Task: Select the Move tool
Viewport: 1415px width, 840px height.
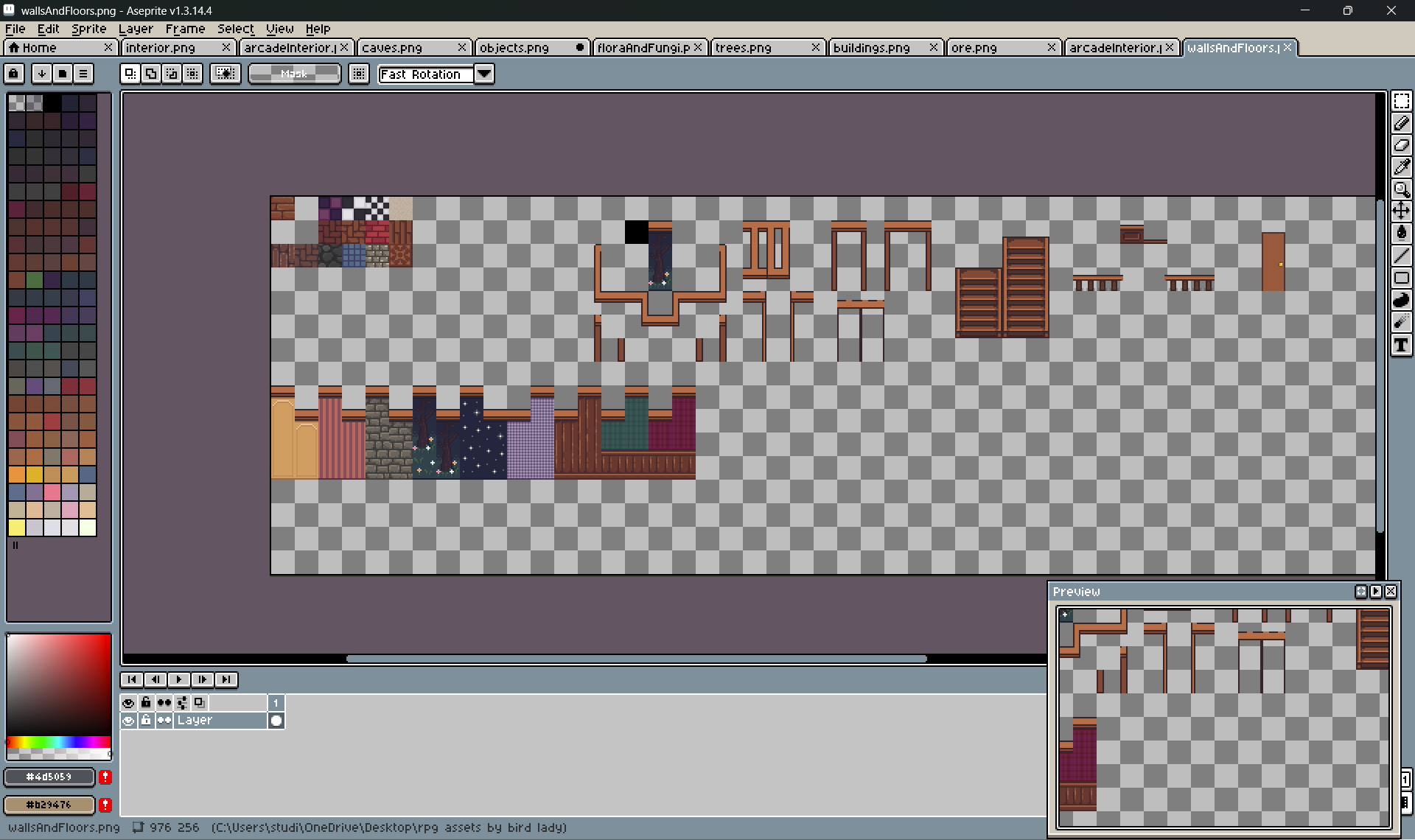Action: (1401, 211)
